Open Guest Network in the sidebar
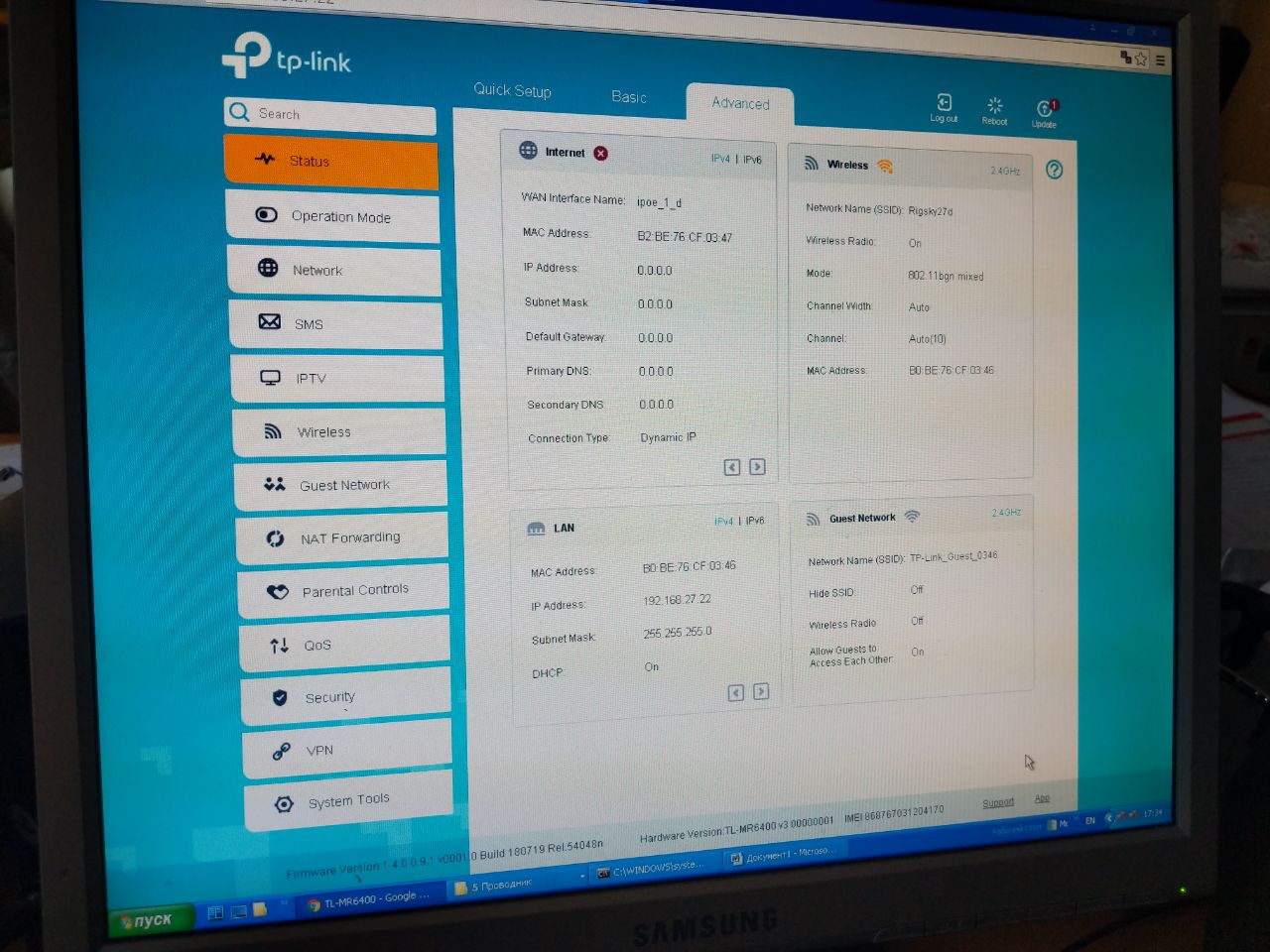The image size is (1270, 952). (342, 485)
